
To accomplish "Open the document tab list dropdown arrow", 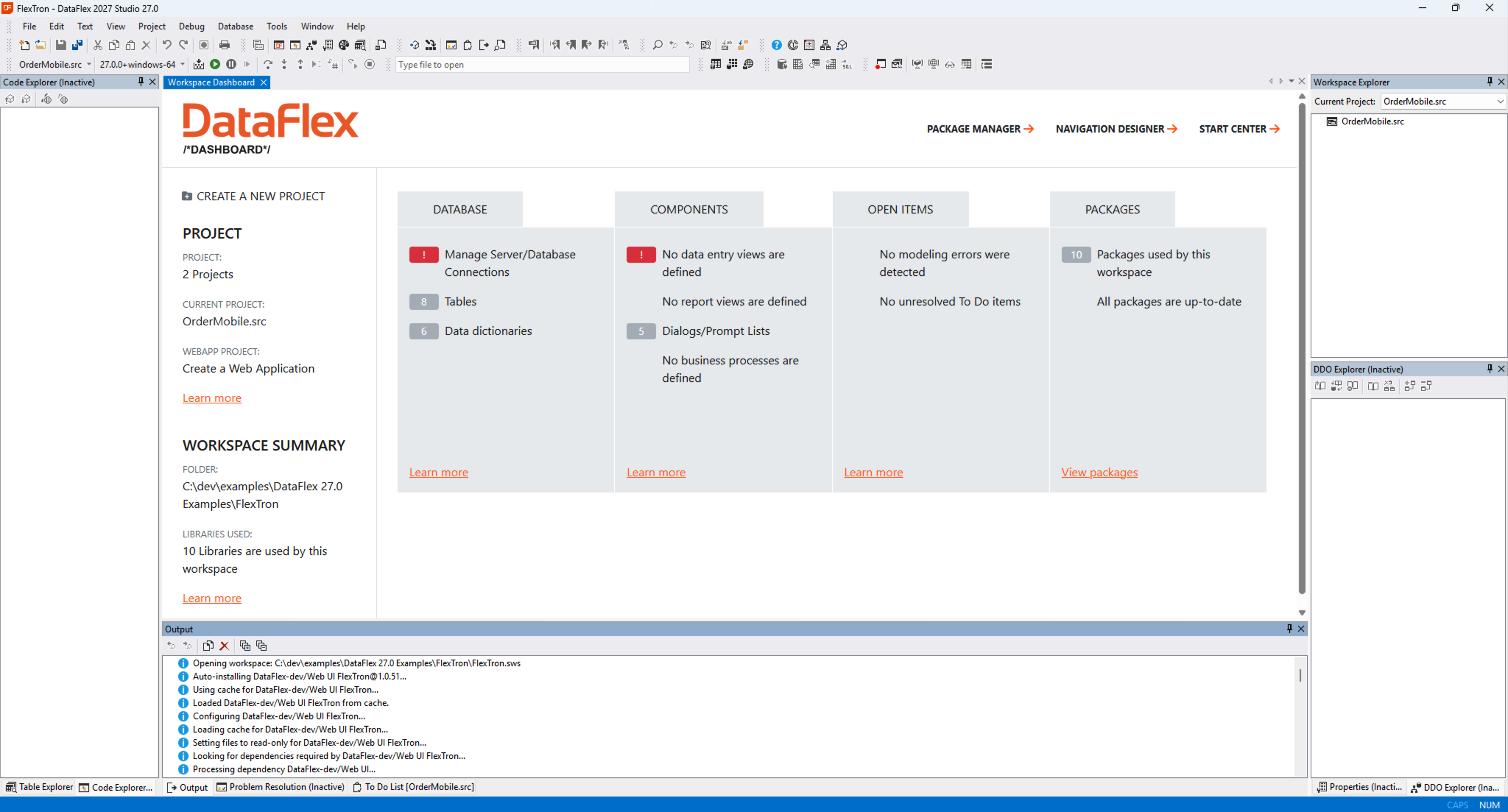I will (x=1291, y=82).
